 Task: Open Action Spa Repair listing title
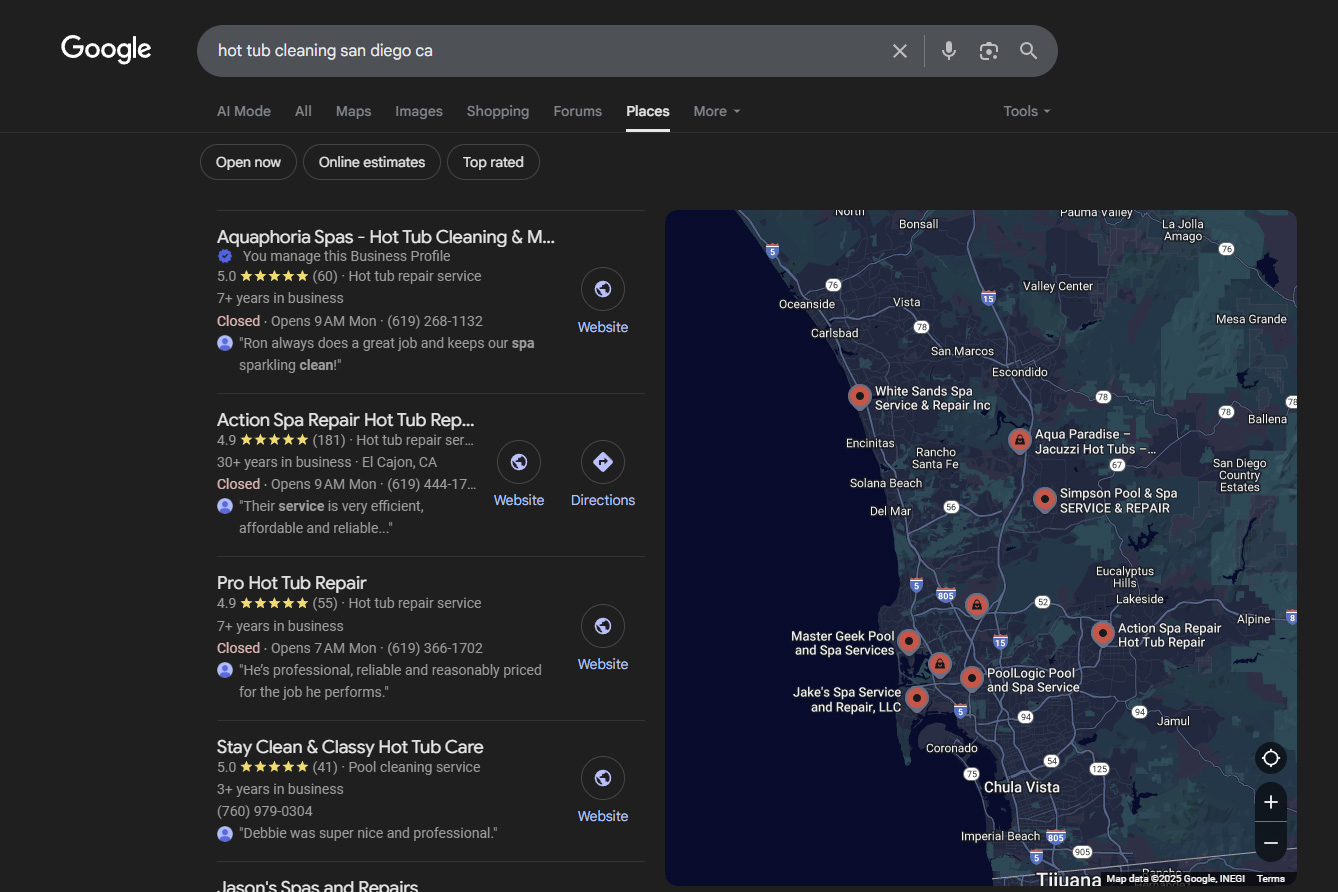pyautogui.click(x=346, y=420)
